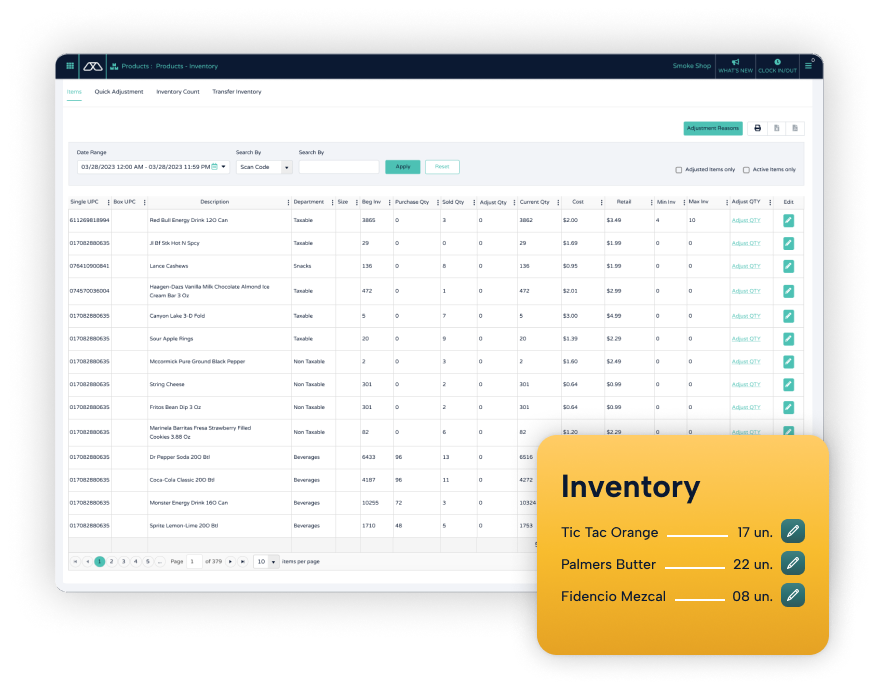Go to page 4 in pagination
This screenshot has width=879, height=685.
136,561
